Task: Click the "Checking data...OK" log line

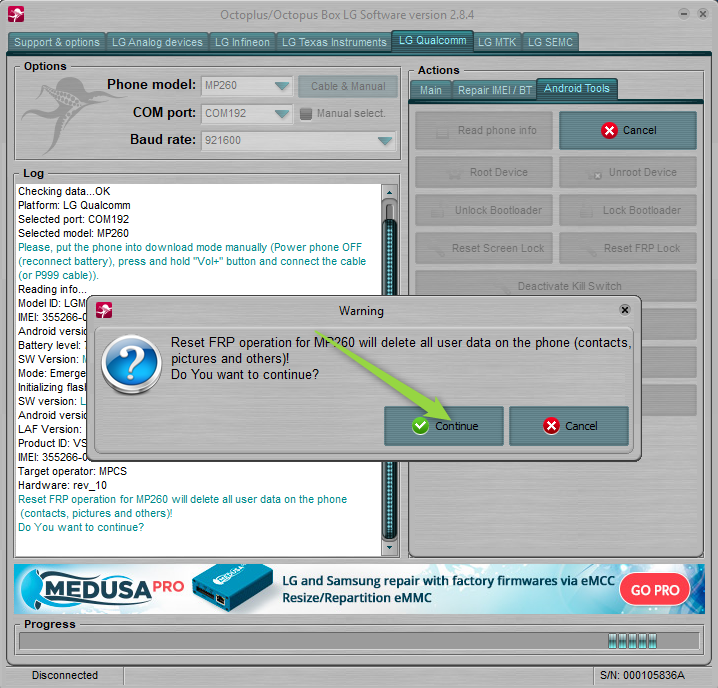Action: 64,191
